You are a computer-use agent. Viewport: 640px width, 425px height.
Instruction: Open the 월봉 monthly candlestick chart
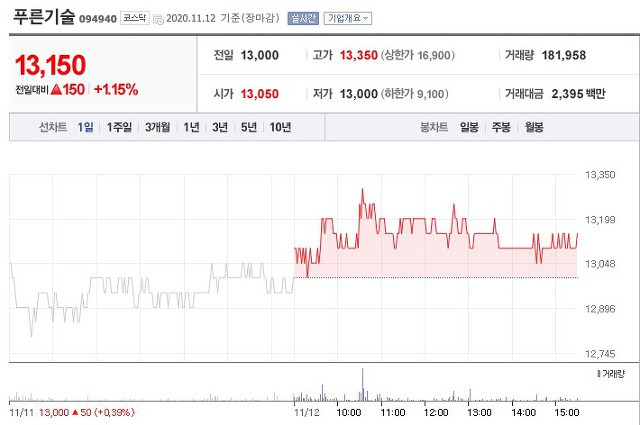point(533,127)
